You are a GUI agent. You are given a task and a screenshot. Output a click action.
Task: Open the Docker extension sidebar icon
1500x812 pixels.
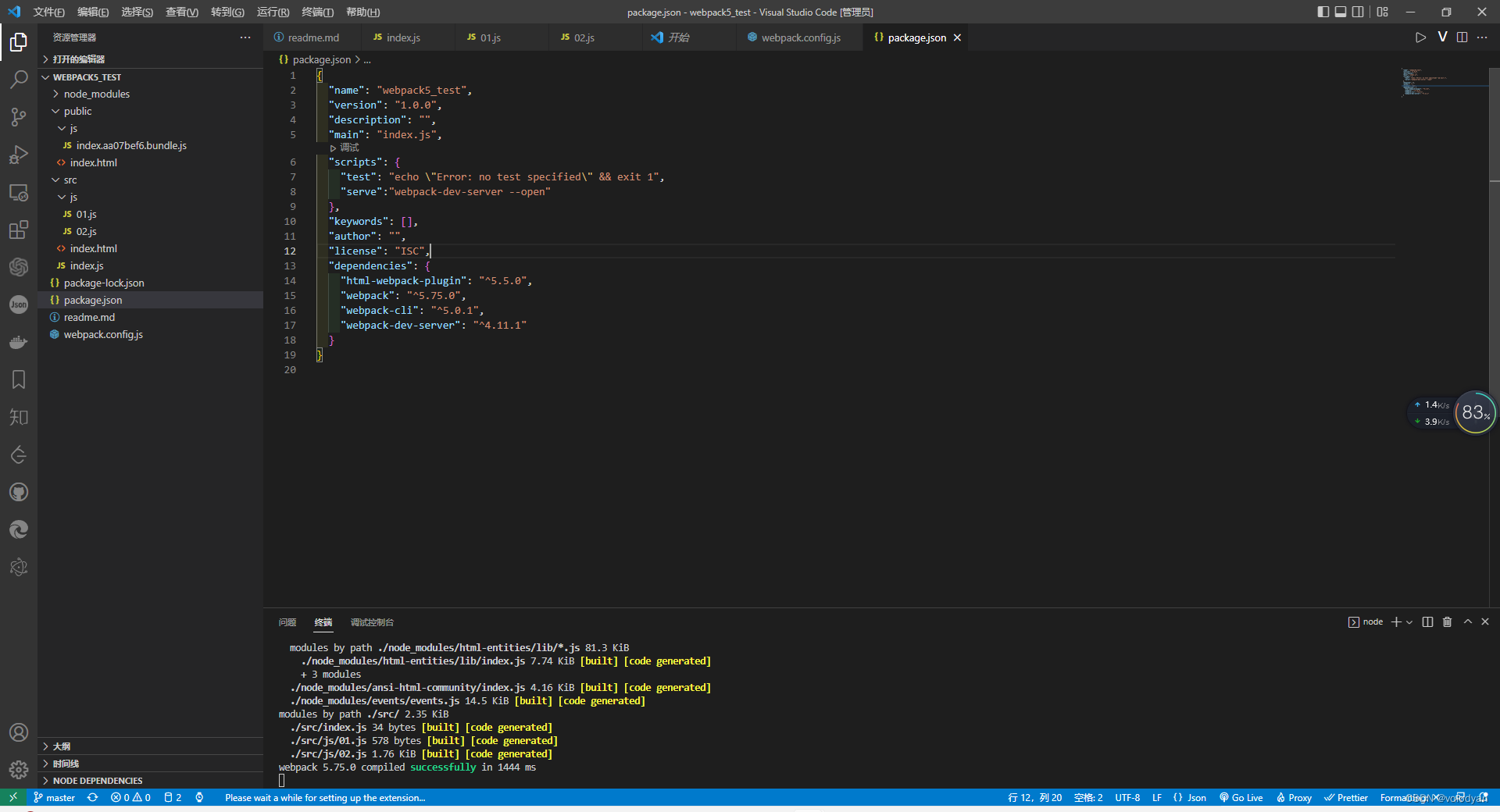(19, 342)
